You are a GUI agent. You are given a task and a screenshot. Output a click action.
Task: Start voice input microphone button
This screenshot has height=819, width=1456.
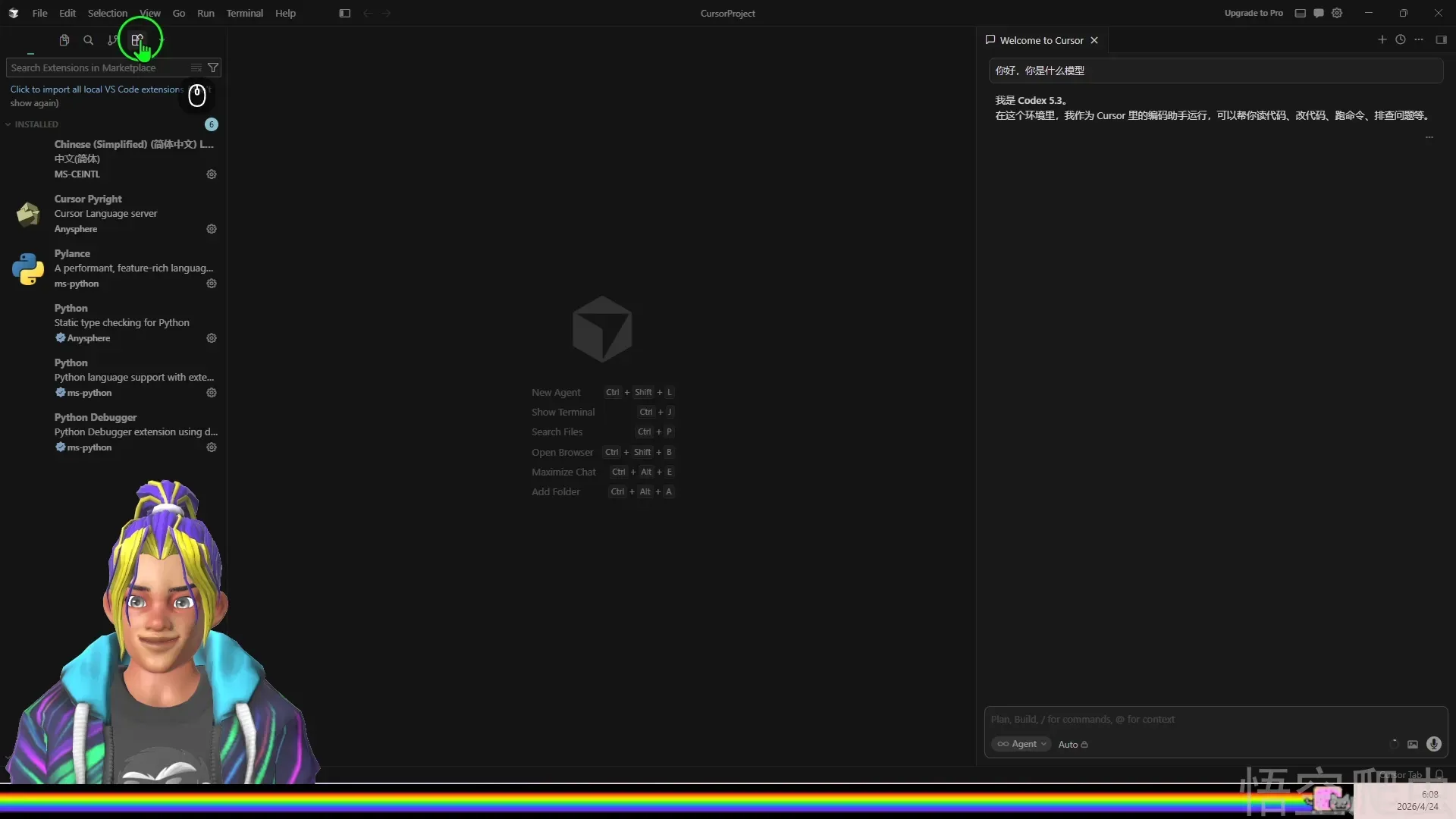click(1433, 744)
